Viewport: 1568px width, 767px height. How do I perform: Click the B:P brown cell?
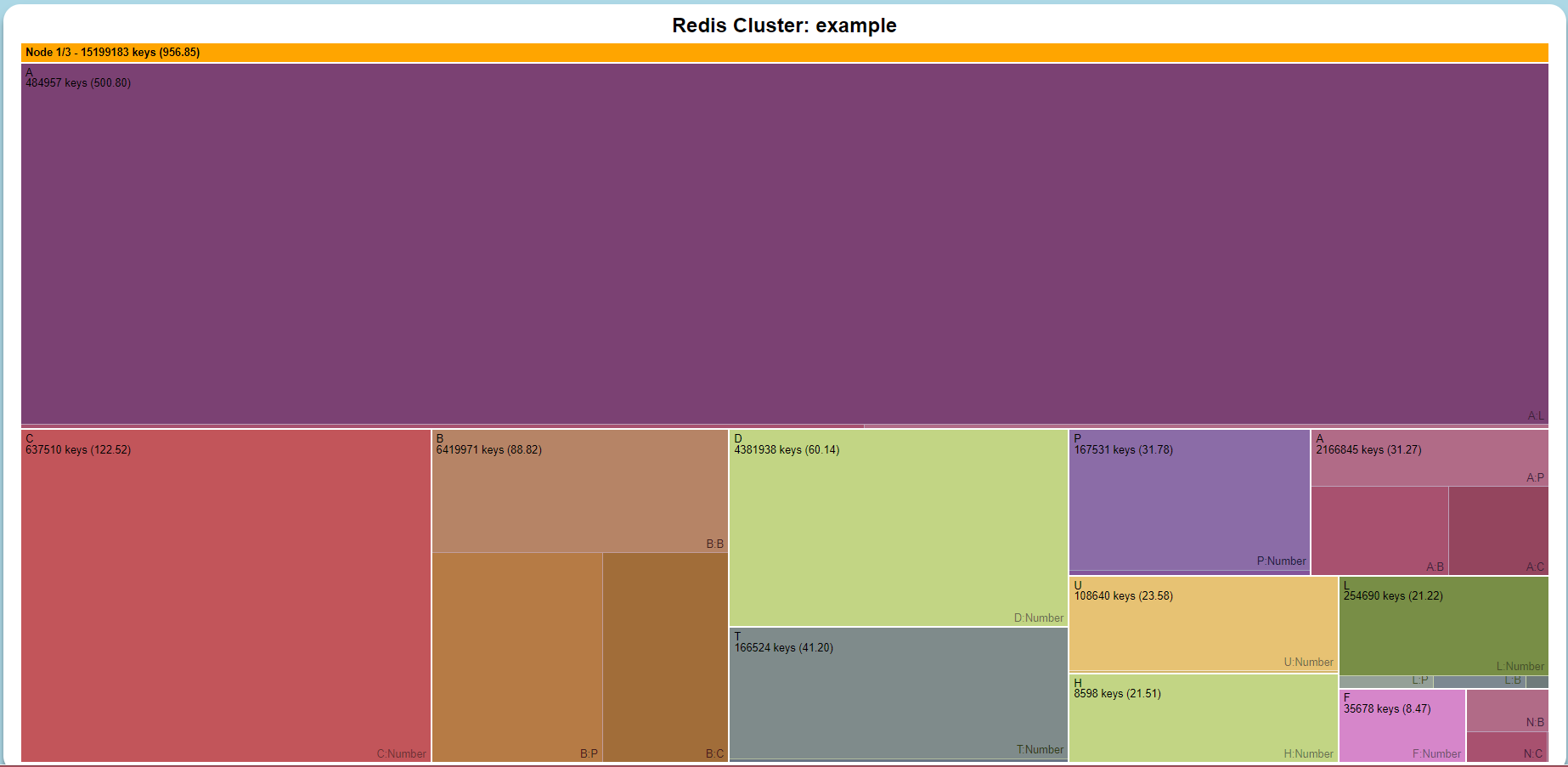(517, 657)
